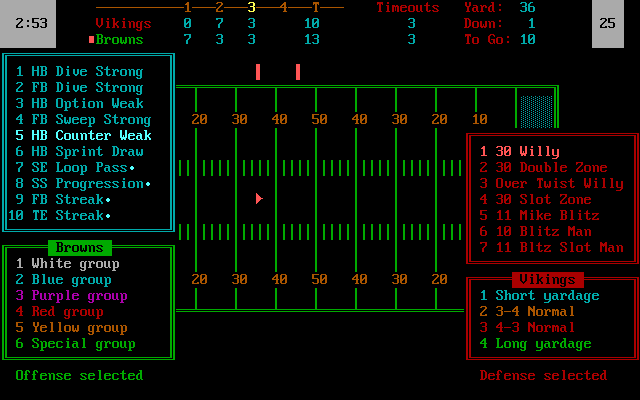
Task: Click the shaded end zone box
Action: click(537, 111)
